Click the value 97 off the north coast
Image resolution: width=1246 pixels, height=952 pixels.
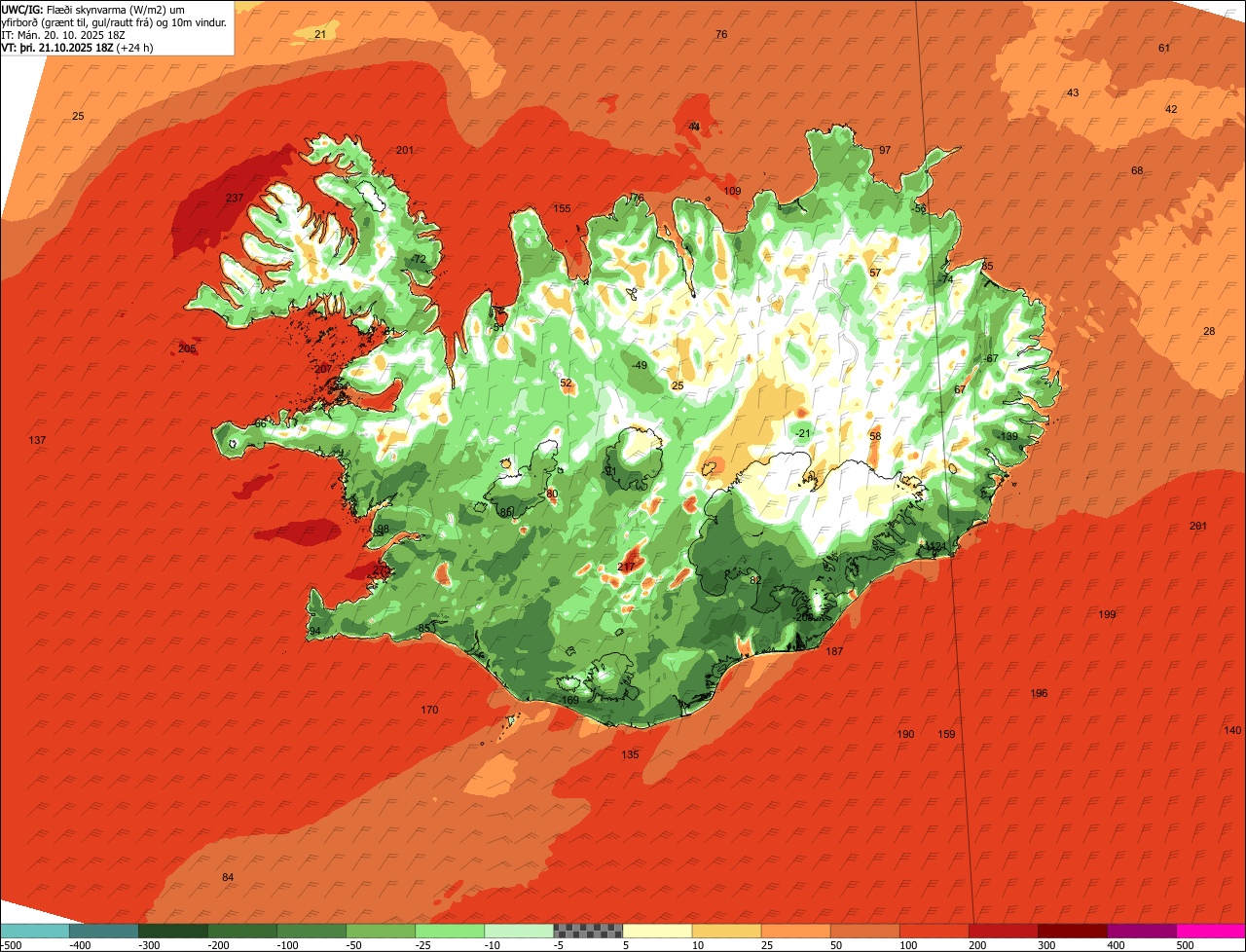click(885, 150)
